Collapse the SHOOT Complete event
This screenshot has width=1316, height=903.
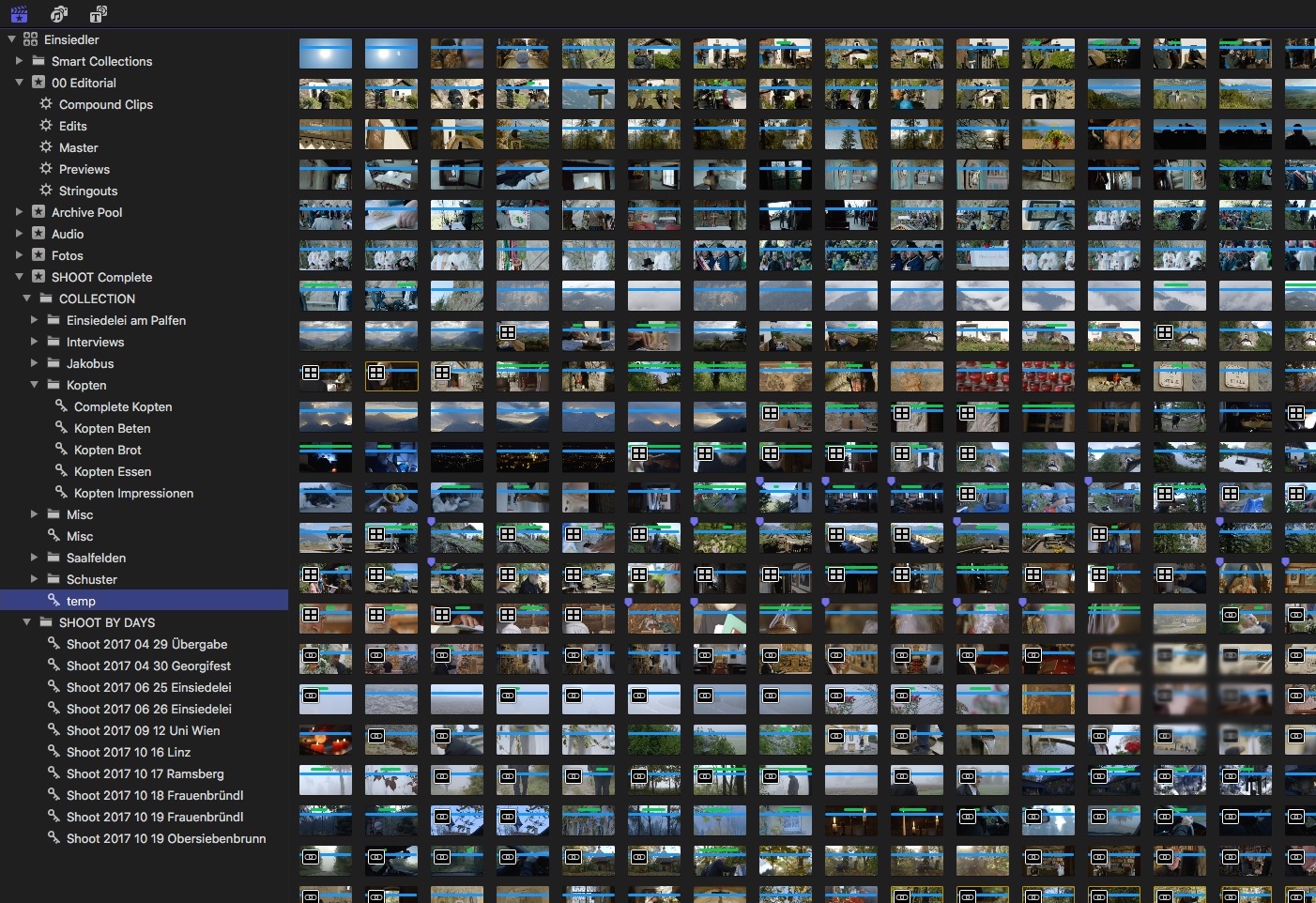[x=19, y=277]
